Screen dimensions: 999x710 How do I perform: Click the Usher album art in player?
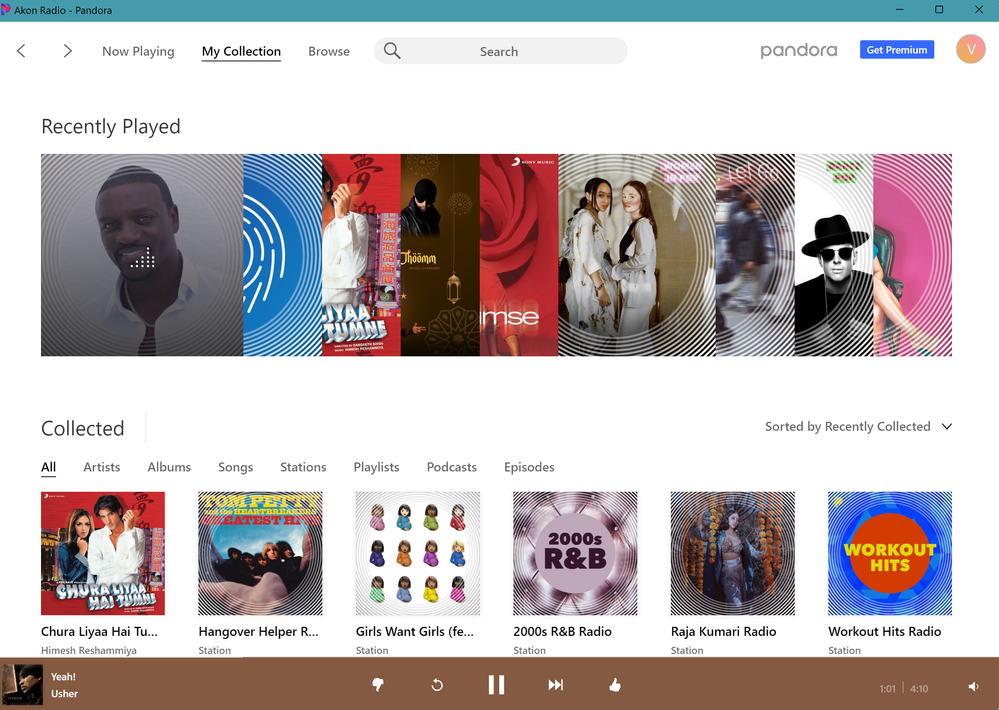click(x=22, y=685)
